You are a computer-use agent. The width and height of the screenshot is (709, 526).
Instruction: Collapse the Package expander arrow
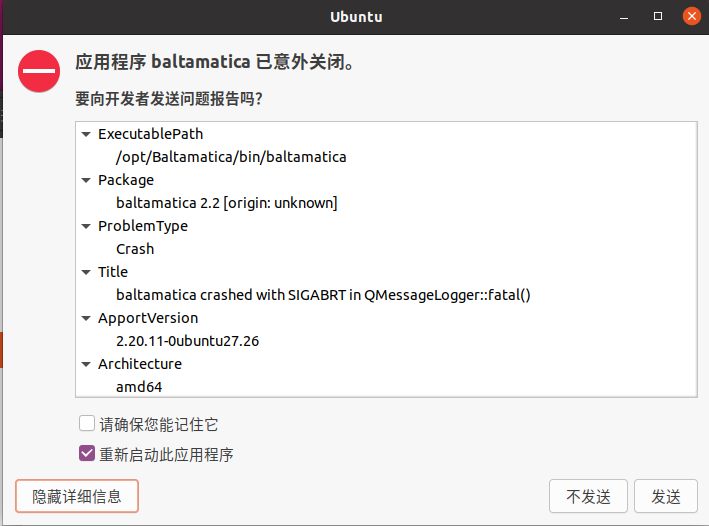86,180
